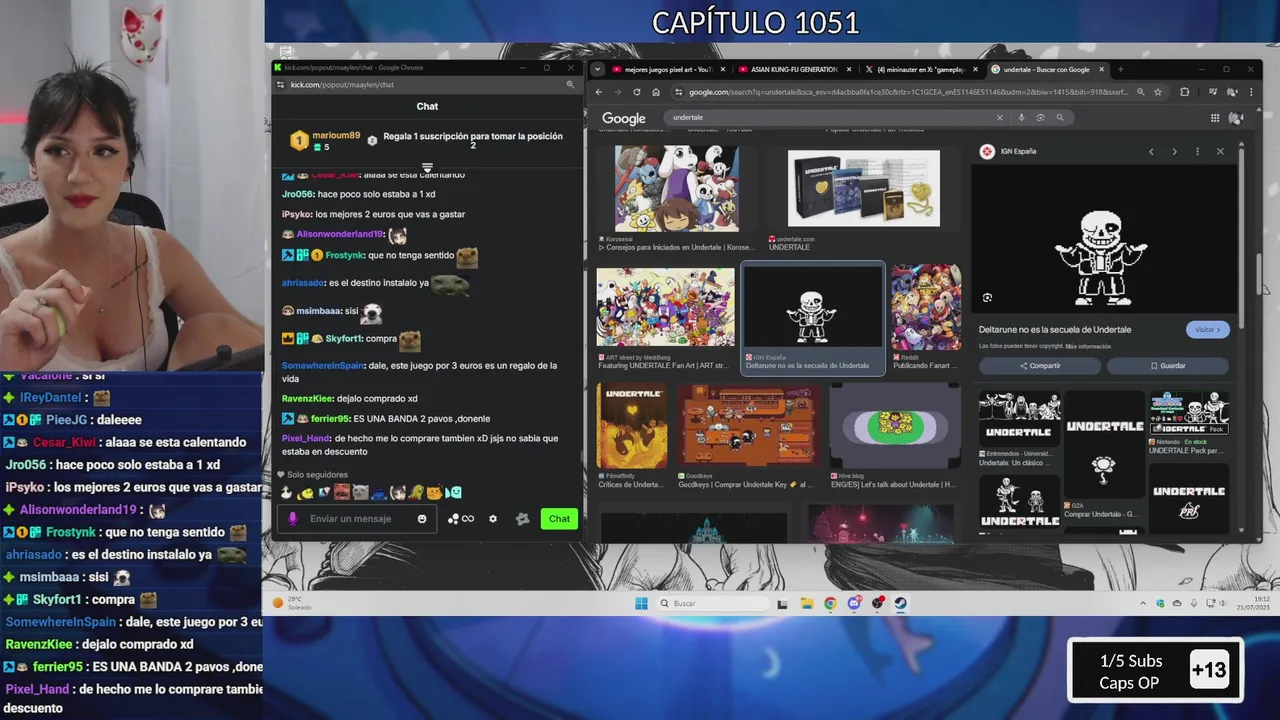Open marioum89 top gifter profile
Image resolution: width=1280 pixels, height=720 pixels.
[x=336, y=135]
